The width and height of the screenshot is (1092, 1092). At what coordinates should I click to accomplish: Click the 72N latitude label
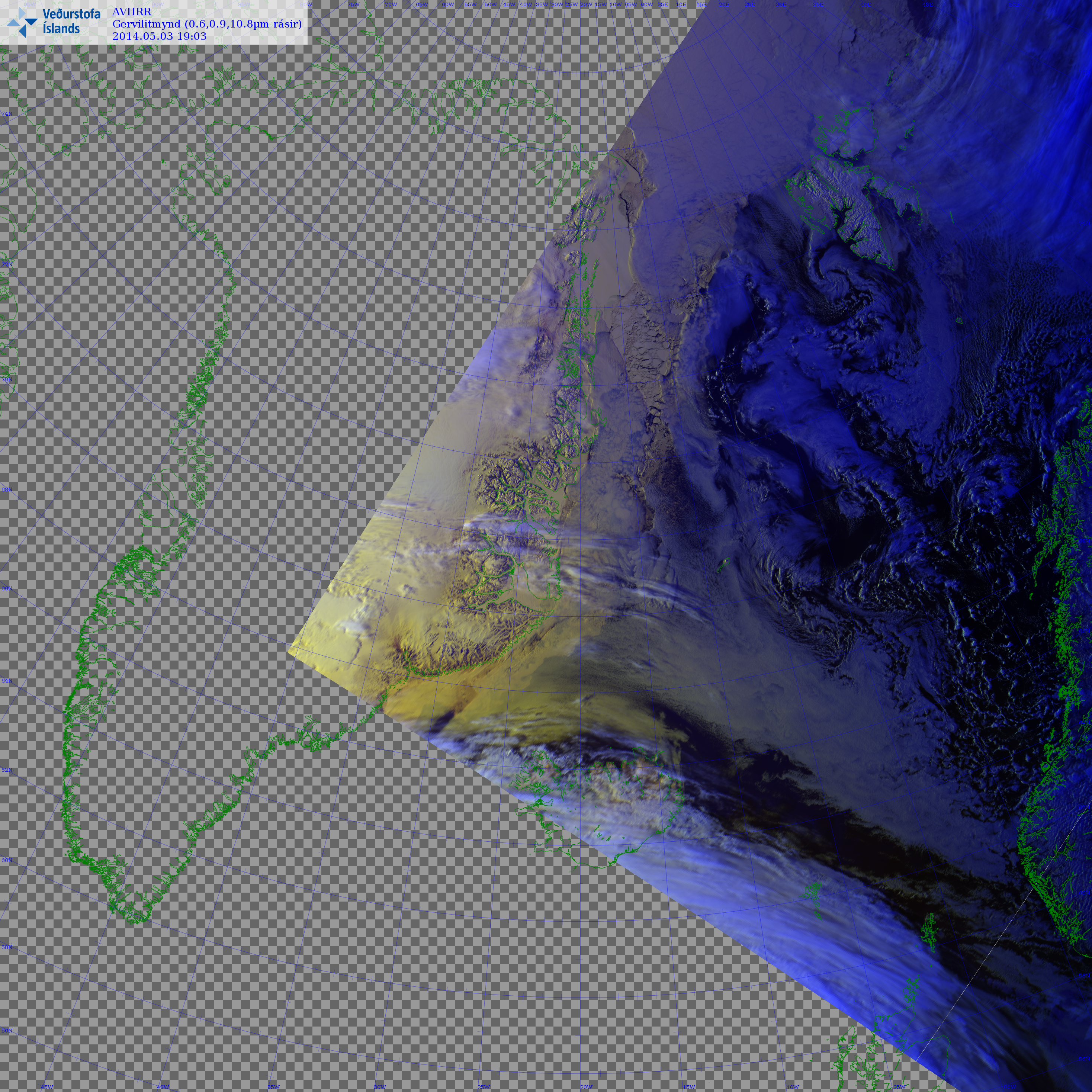tap(7, 264)
